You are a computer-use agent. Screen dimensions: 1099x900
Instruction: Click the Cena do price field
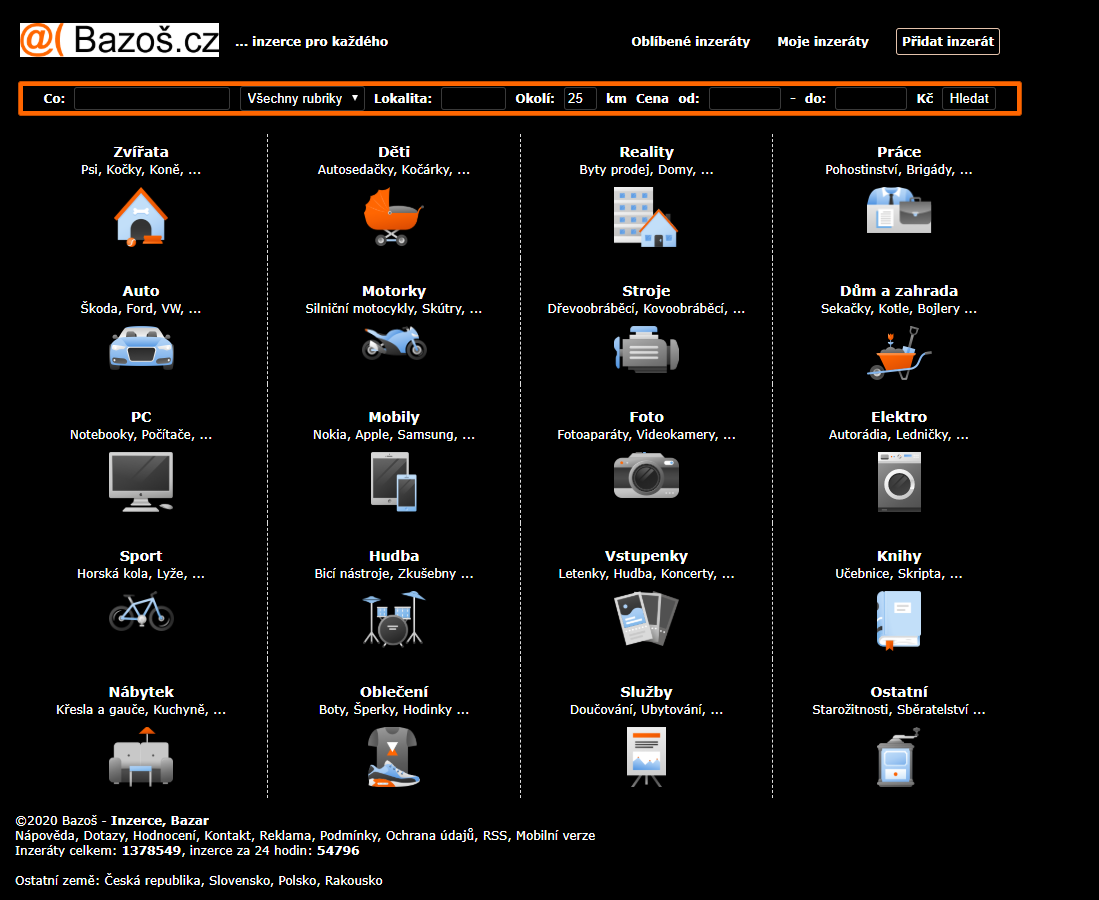[871, 98]
